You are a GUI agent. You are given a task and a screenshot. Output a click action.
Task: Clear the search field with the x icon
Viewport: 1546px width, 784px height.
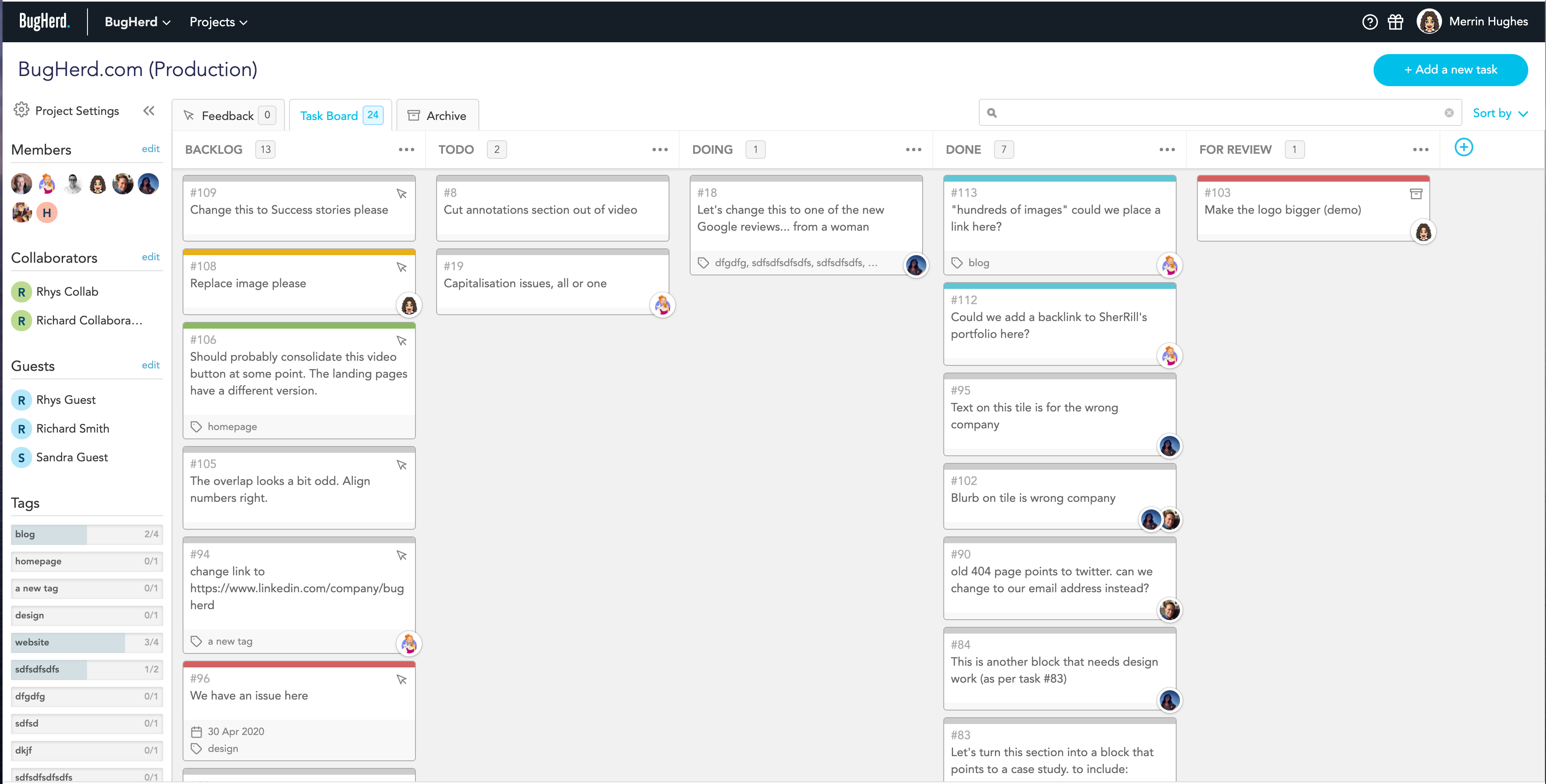click(1449, 113)
